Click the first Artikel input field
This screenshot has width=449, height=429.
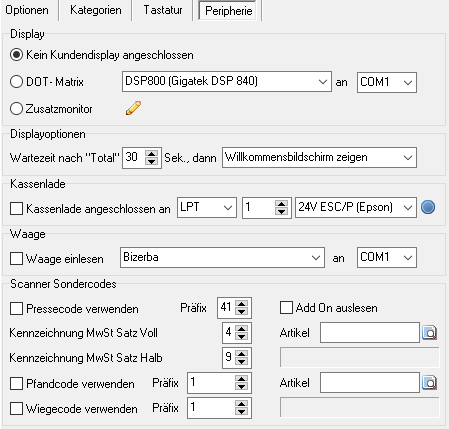(x=370, y=332)
